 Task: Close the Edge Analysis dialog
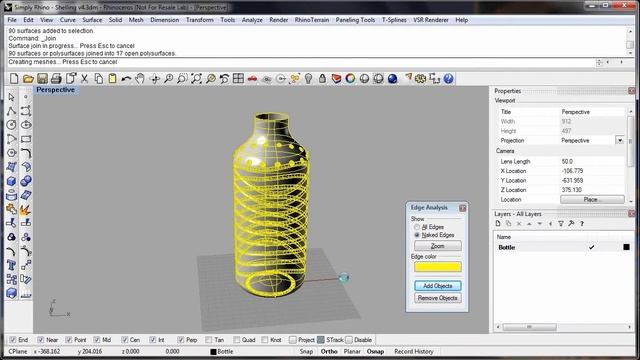(462, 208)
